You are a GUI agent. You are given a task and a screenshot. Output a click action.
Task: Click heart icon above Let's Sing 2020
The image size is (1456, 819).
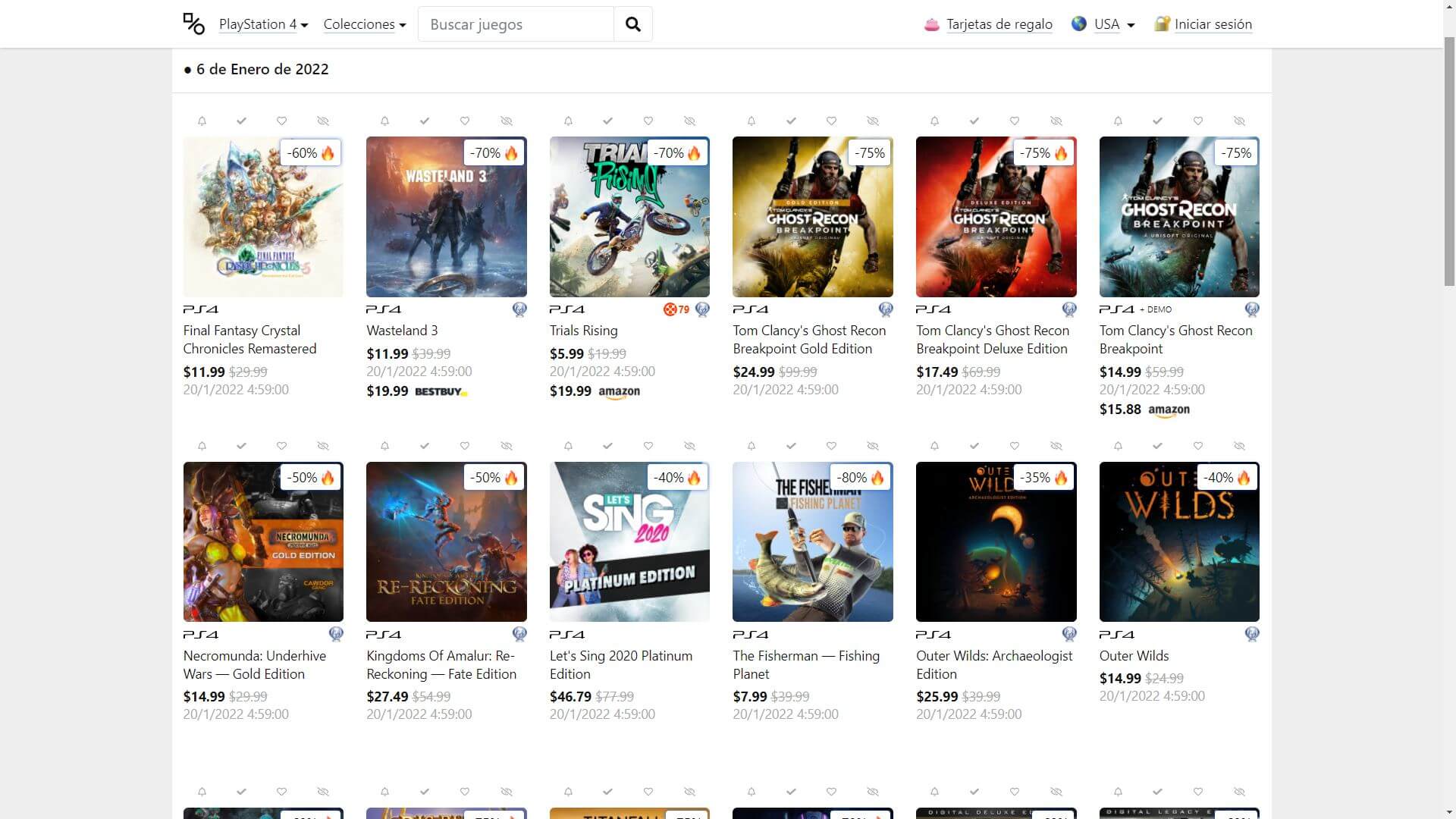[648, 446]
